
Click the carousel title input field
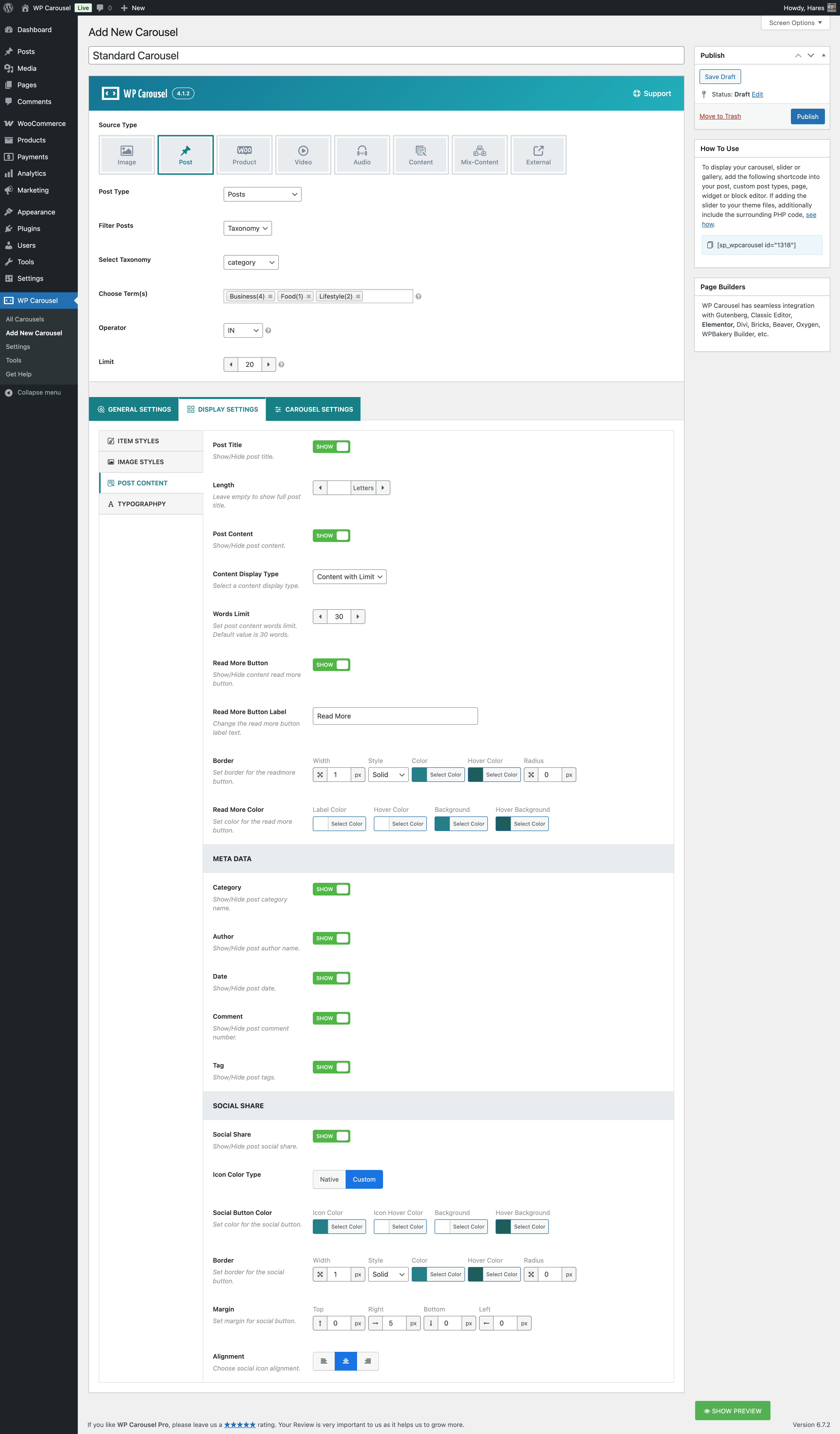386,56
